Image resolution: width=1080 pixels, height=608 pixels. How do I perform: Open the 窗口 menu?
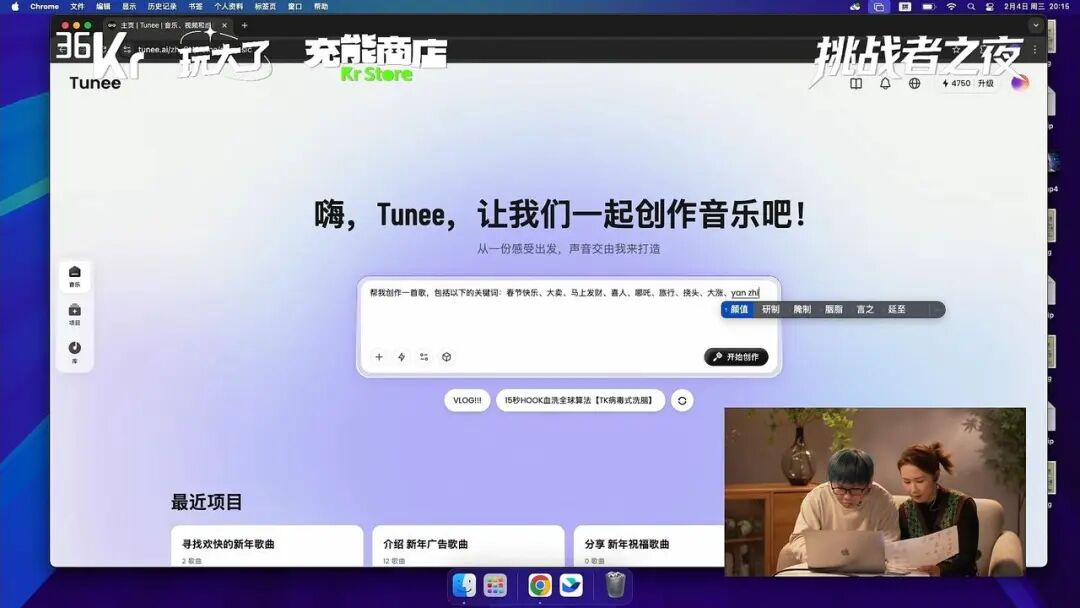click(295, 6)
